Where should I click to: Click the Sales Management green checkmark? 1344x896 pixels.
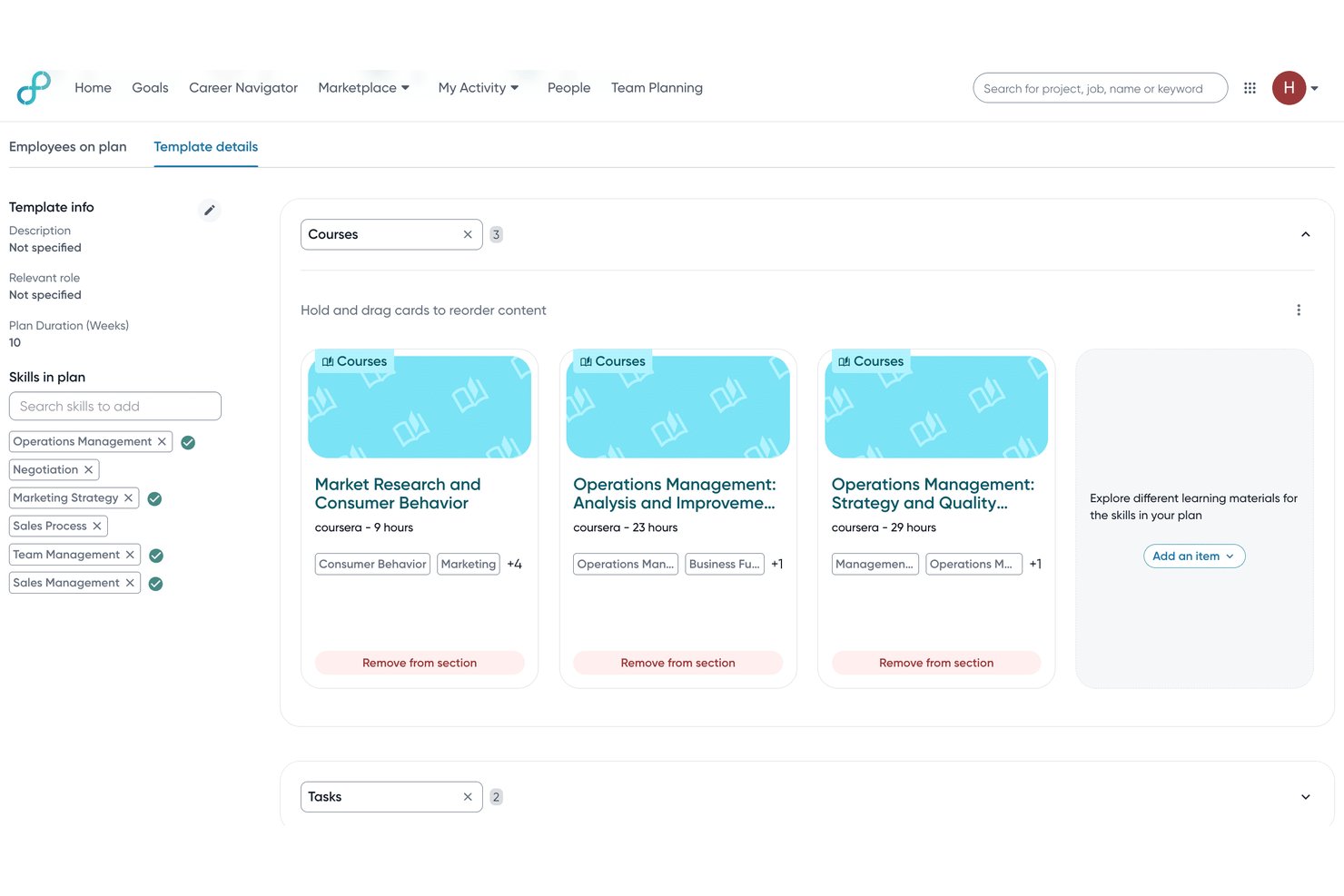click(156, 584)
